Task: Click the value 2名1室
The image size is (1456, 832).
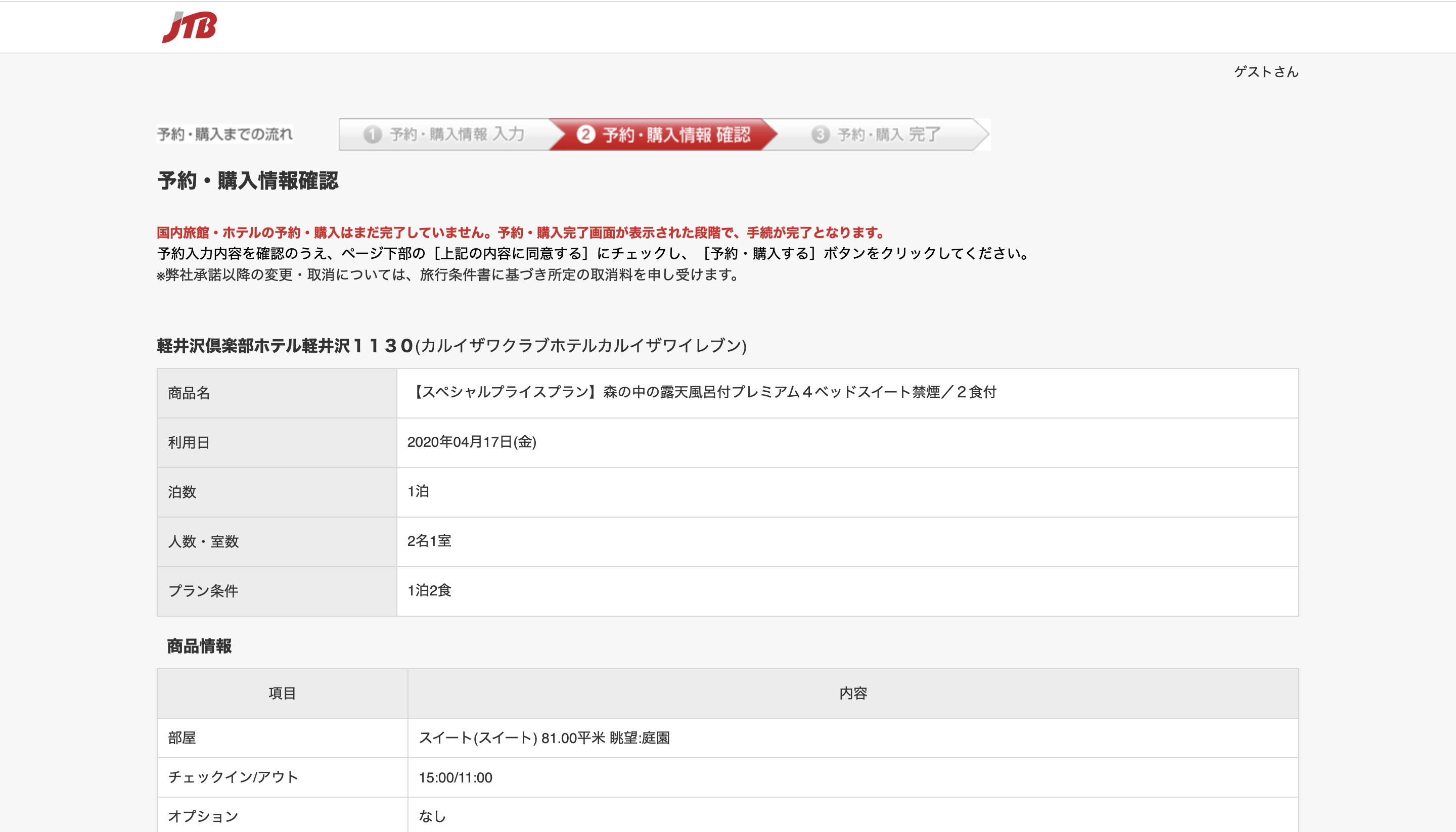Action: [429, 541]
